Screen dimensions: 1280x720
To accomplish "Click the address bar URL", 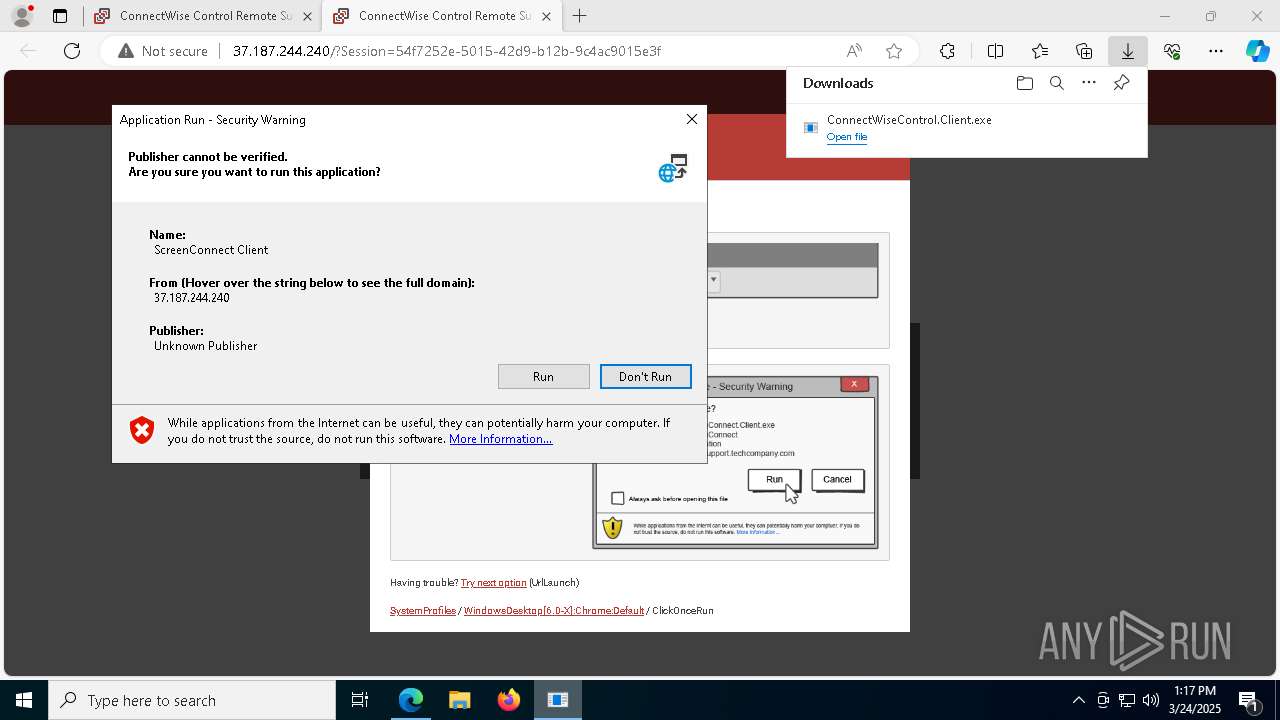I will pos(446,51).
